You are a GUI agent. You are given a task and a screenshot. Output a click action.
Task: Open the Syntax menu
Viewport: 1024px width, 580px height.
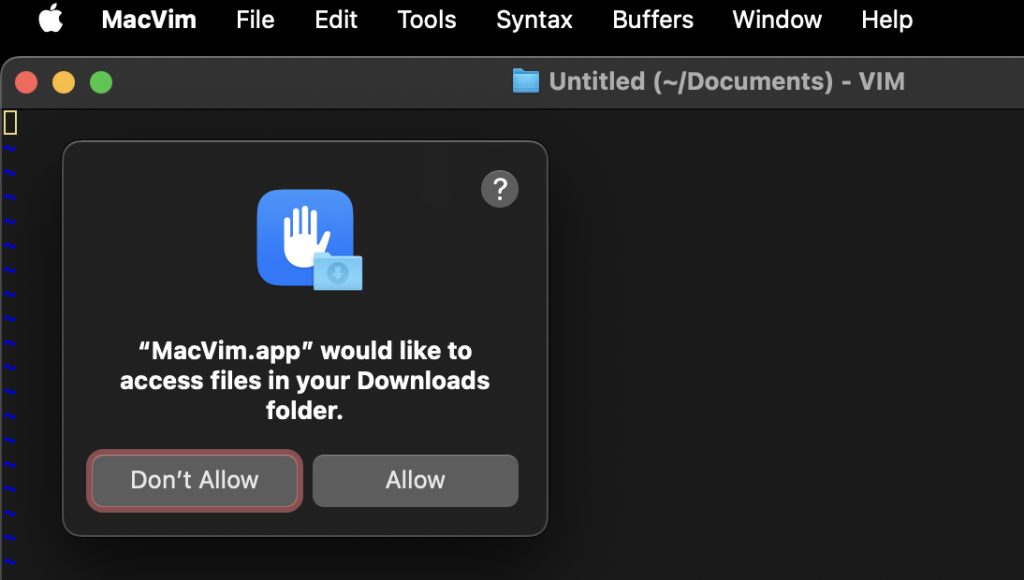pyautogui.click(x=534, y=20)
